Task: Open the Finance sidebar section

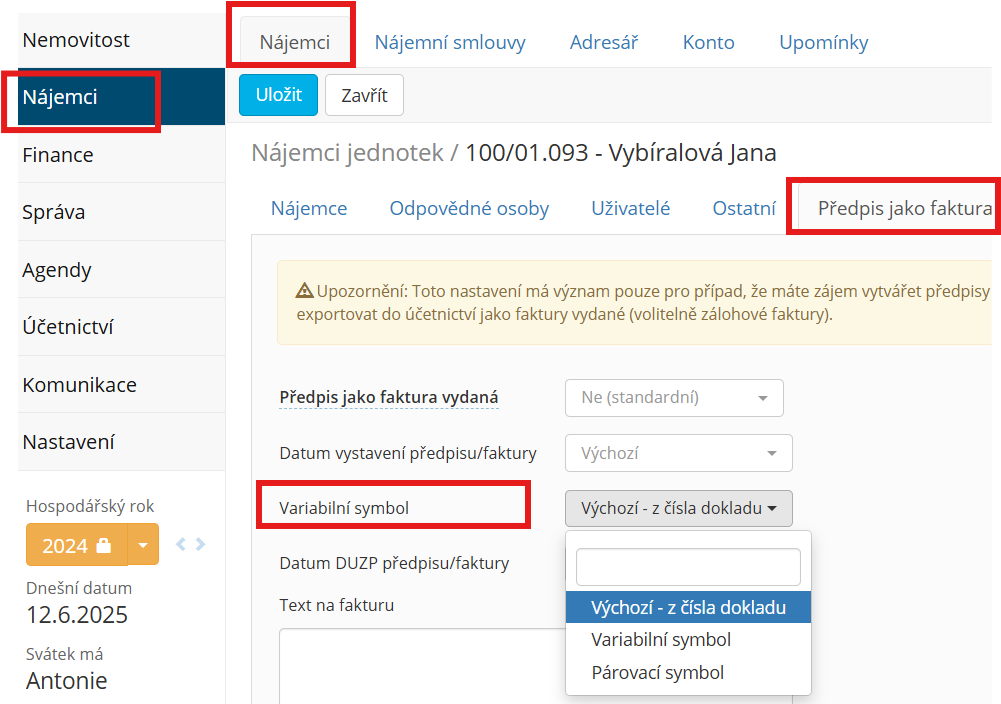Action: point(121,154)
